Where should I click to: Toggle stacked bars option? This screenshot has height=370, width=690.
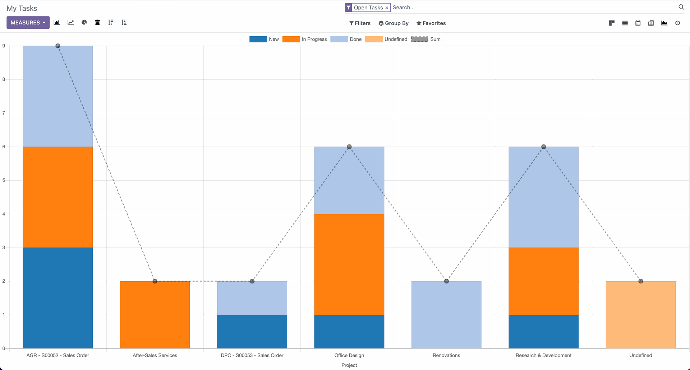pyautogui.click(x=97, y=23)
